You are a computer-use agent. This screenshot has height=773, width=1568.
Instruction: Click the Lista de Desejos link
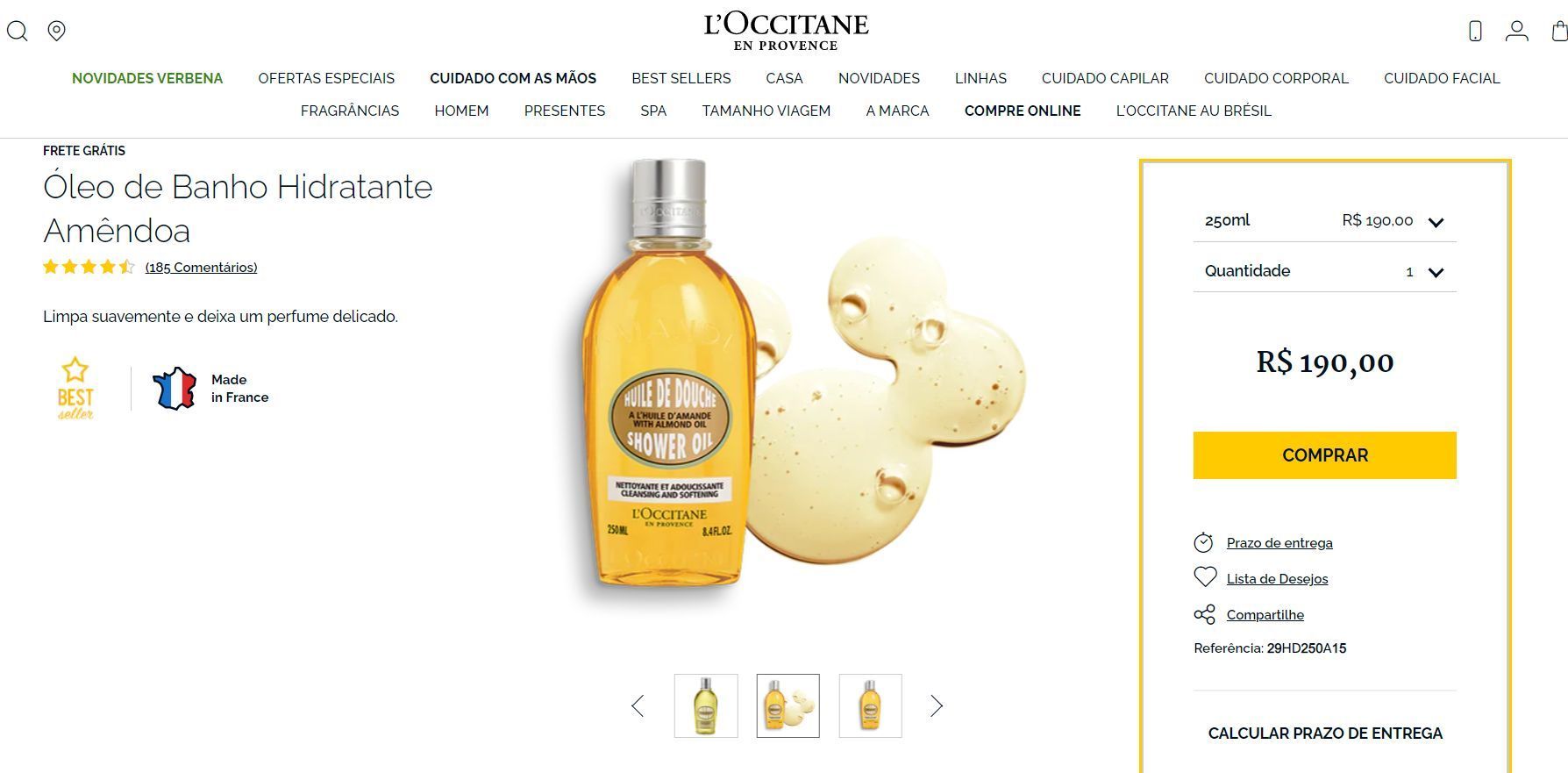(1277, 579)
